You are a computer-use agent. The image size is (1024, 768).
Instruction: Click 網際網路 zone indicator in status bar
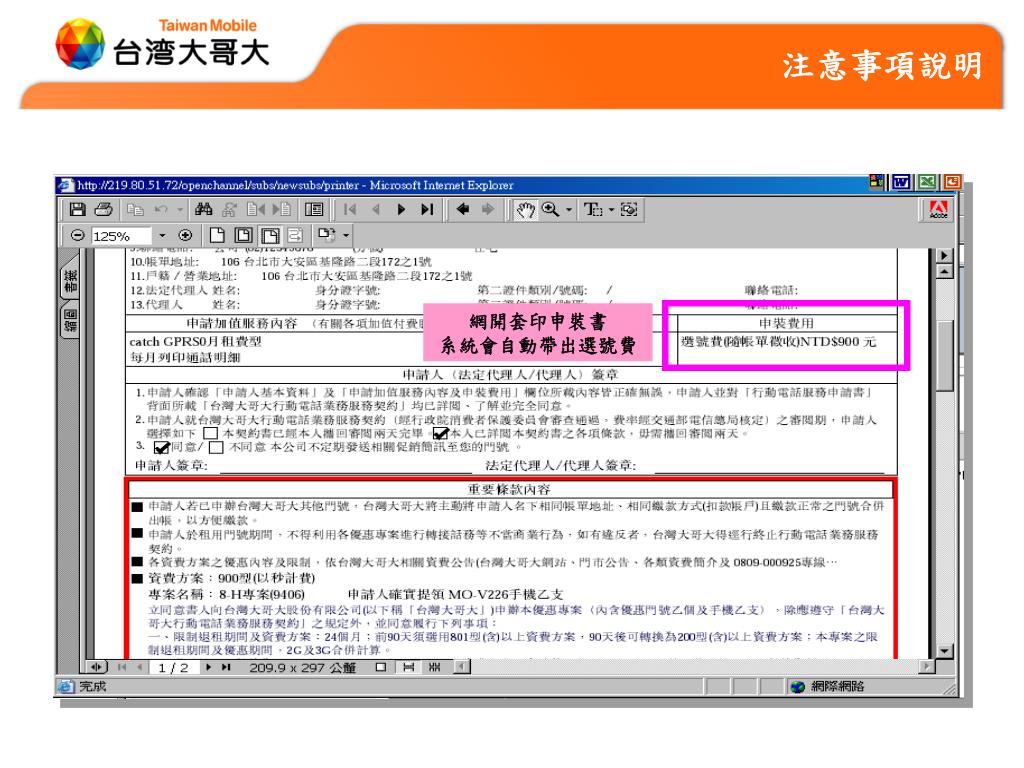click(828, 686)
